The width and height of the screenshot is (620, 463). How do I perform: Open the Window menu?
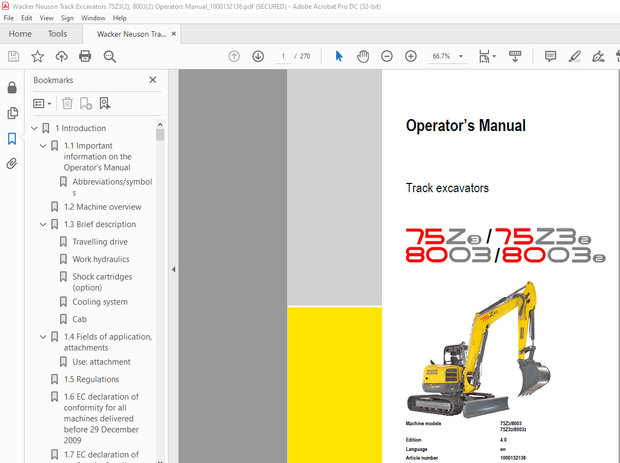[x=93, y=18]
